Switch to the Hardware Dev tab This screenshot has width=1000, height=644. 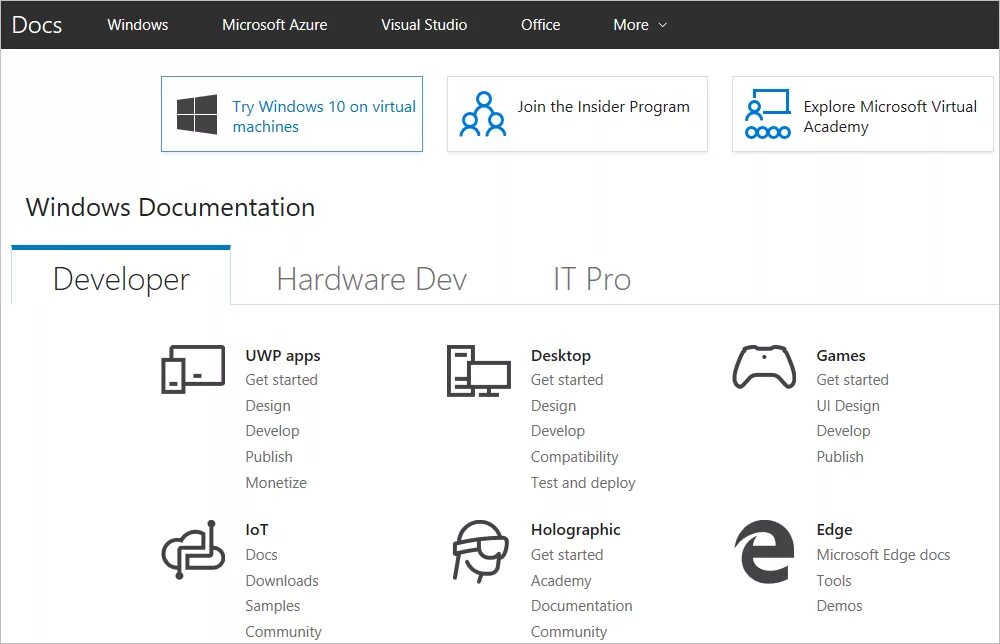(x=372, y=279)
